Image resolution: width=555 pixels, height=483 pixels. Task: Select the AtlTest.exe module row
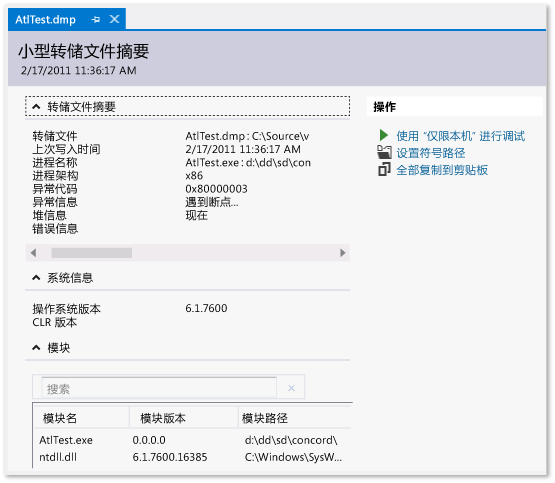point(193,440)
